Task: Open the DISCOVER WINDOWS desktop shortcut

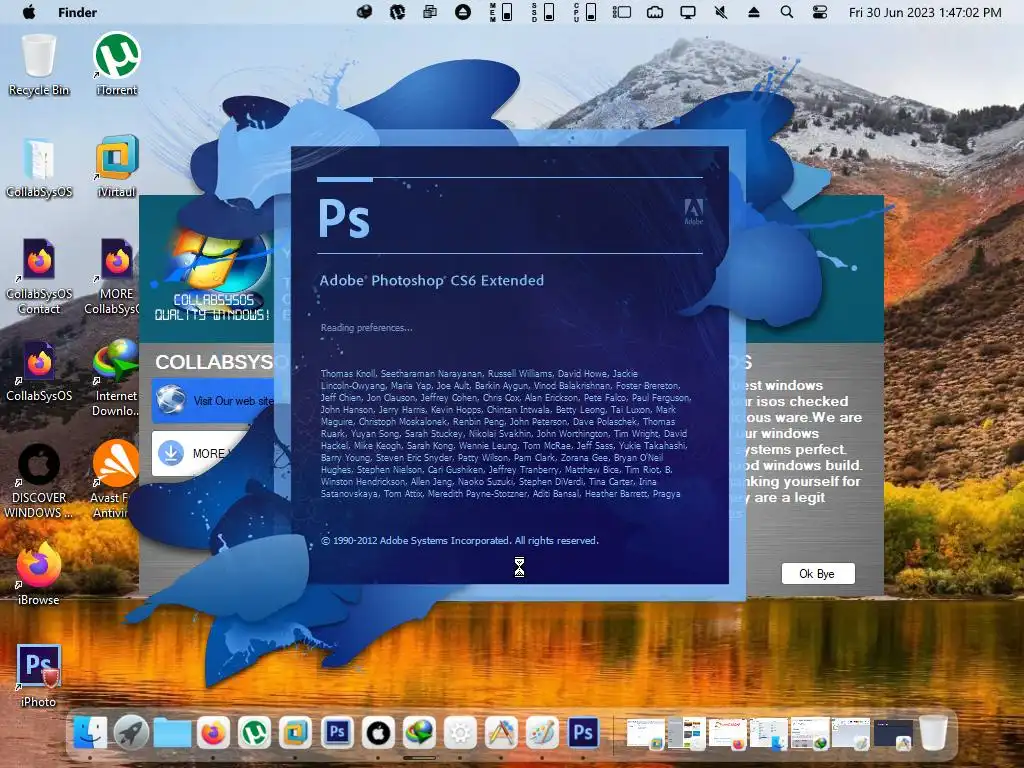Action: 39,481
